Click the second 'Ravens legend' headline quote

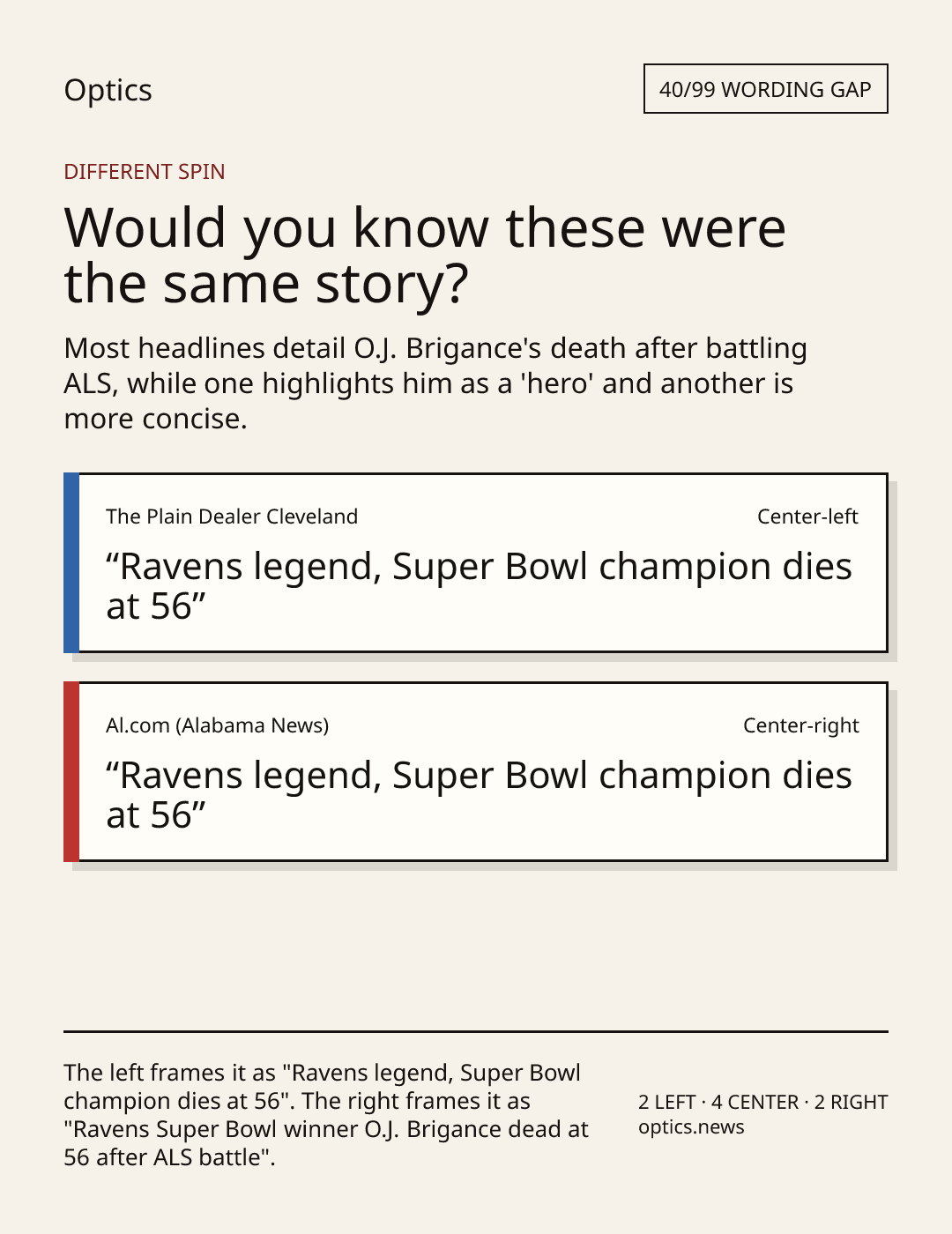coord(479,795)
